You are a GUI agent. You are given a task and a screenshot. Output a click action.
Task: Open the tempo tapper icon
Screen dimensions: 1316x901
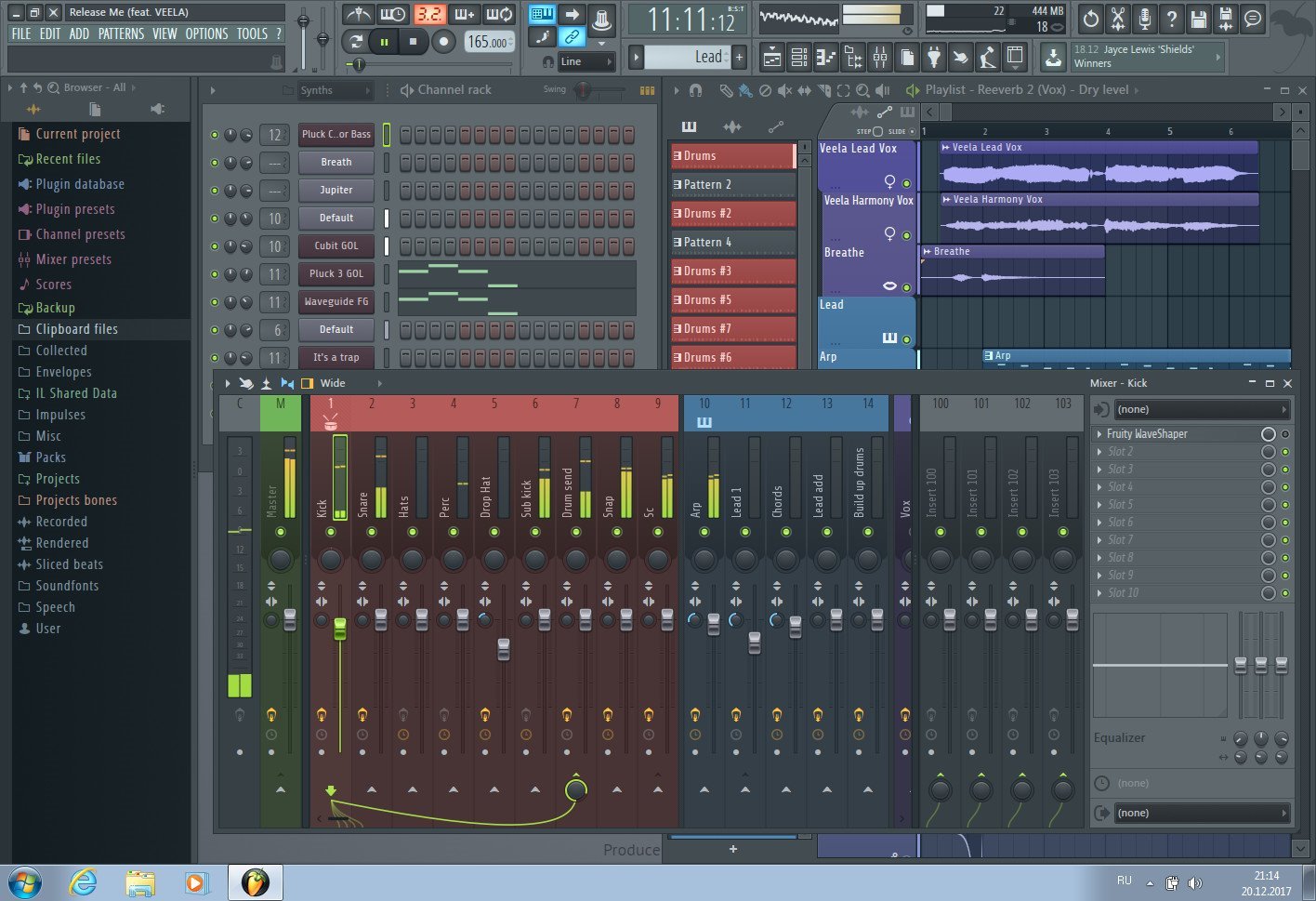pyautogui.click(x=961, y=58)
